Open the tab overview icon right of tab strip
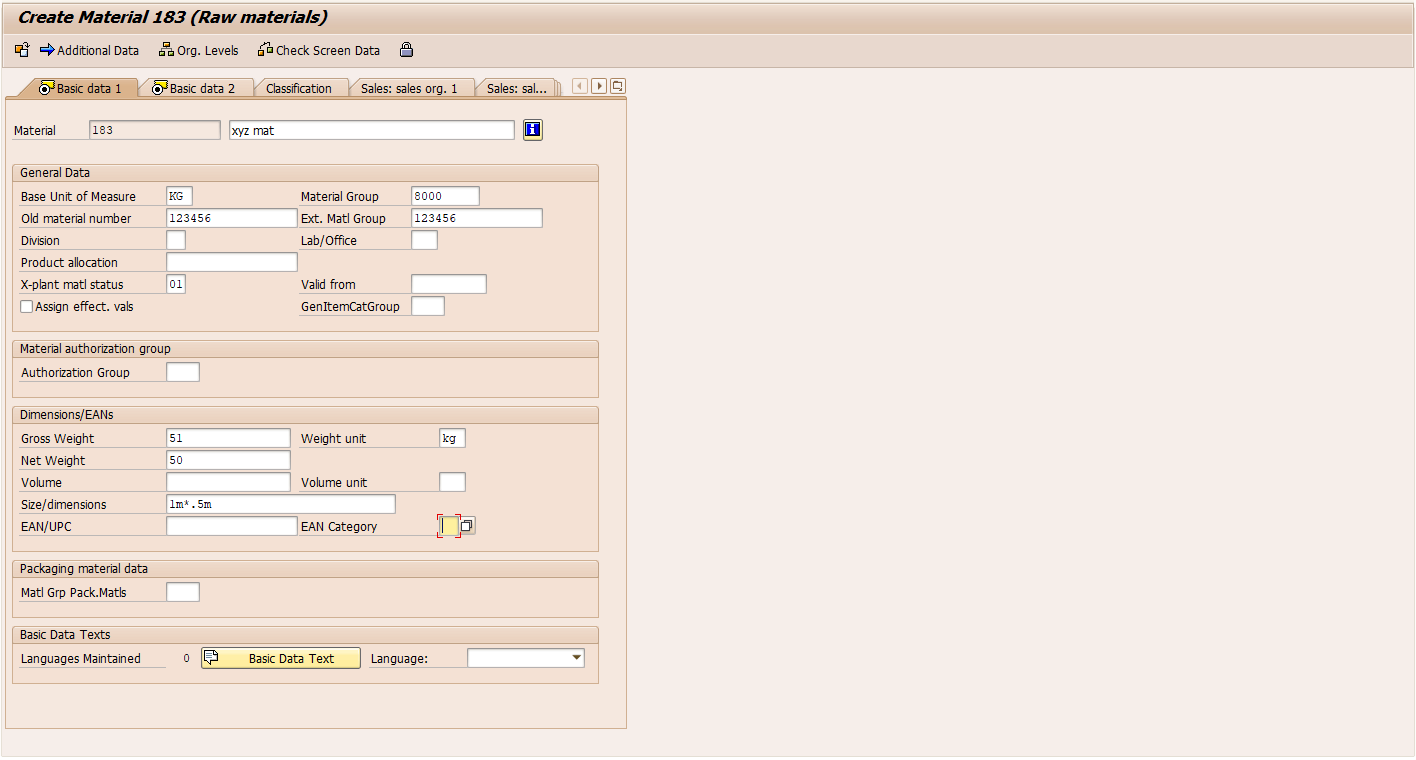 click(617, 86)
